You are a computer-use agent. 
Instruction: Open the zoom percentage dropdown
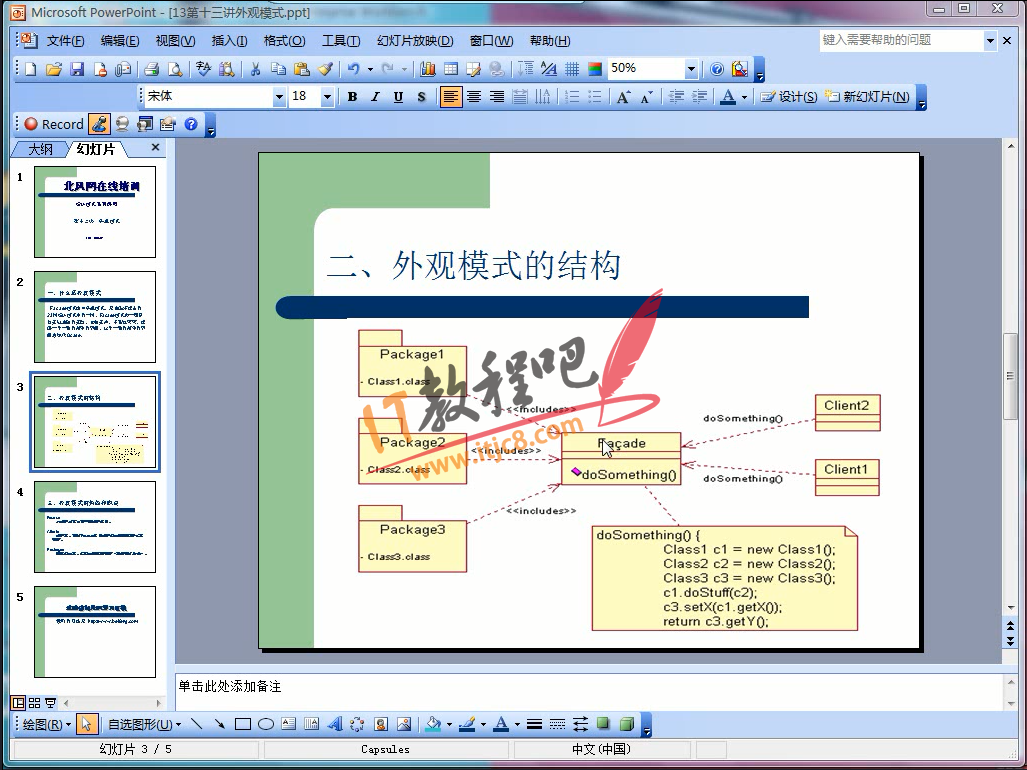(x=691, y=69)
